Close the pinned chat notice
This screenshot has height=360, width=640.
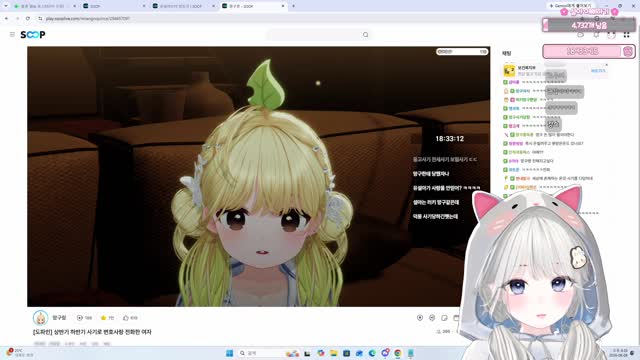607,65
